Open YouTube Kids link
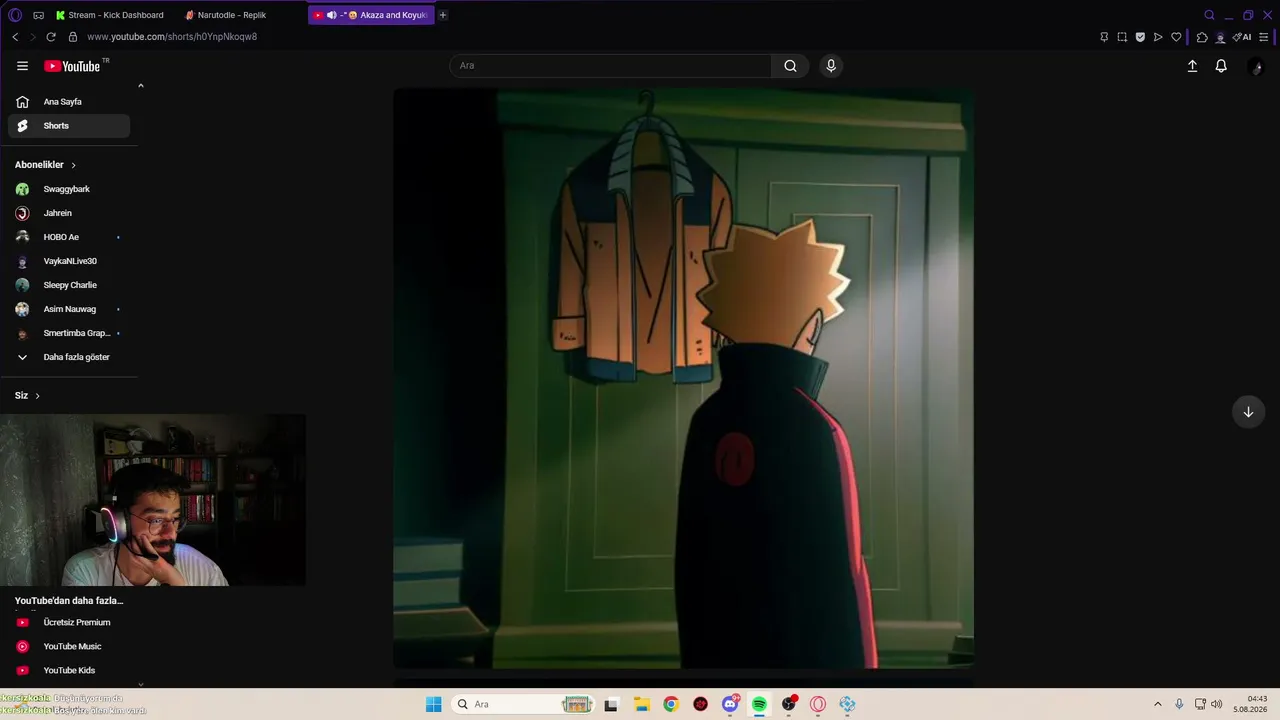This screenshot has height=720, width=1280. click(69, 670)
